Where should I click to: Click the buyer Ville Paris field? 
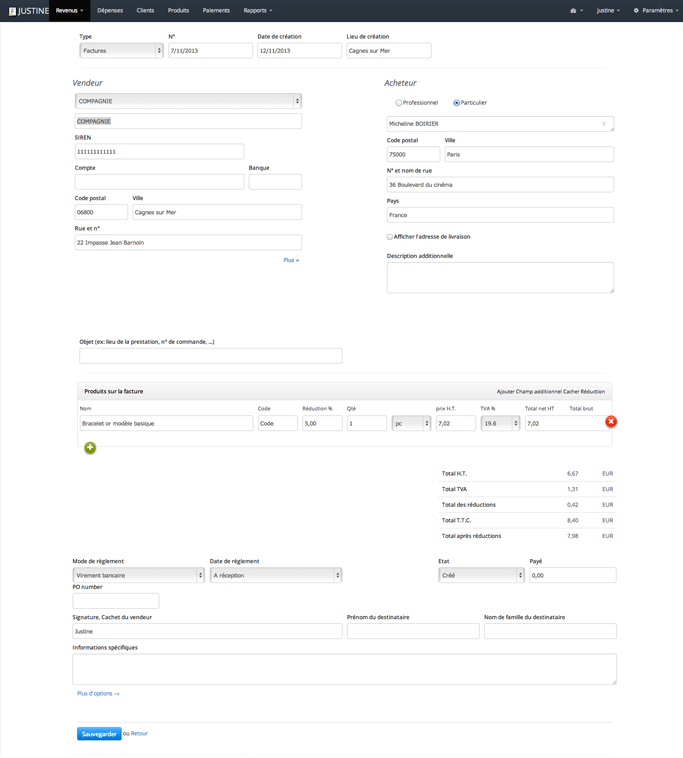tap(529, 154)
